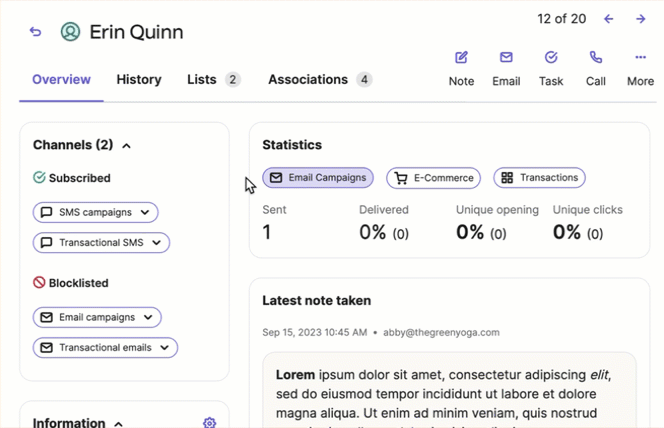This screenshot has height=428, width=664.
Task: Open the SMS campaigns dropdown
Action: [96, 212]
